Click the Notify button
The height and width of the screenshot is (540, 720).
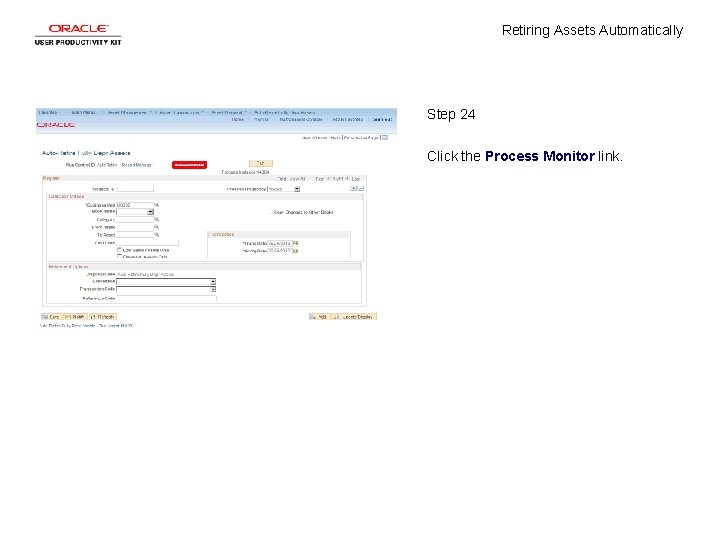pyautogui.click(x=75, y=317)
